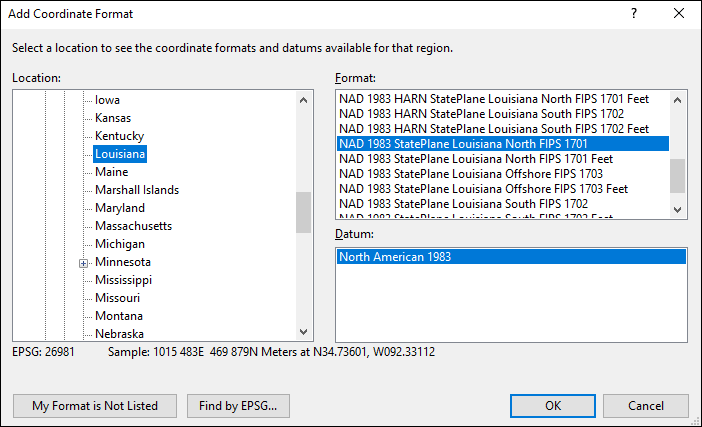The height and width of the screenshot is (427, 702).
Task: Select NAD 1983 StatePlane Louisiana North FIPS 1701
Action: click(503, 144)
